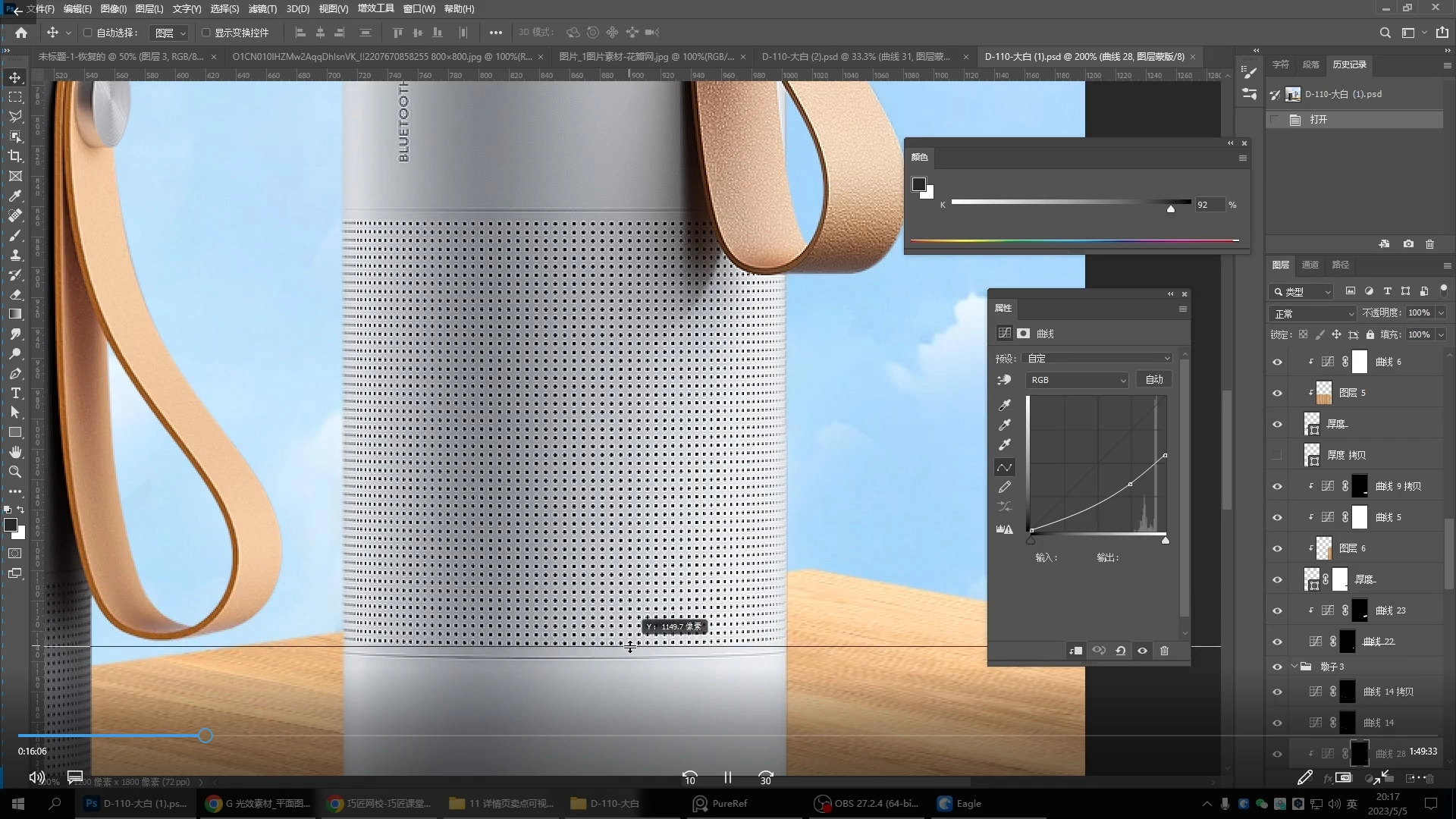Delete the adjustment layer via trash icon
The height and width of the screenshot is (819, 1456).
[1165, 651]
